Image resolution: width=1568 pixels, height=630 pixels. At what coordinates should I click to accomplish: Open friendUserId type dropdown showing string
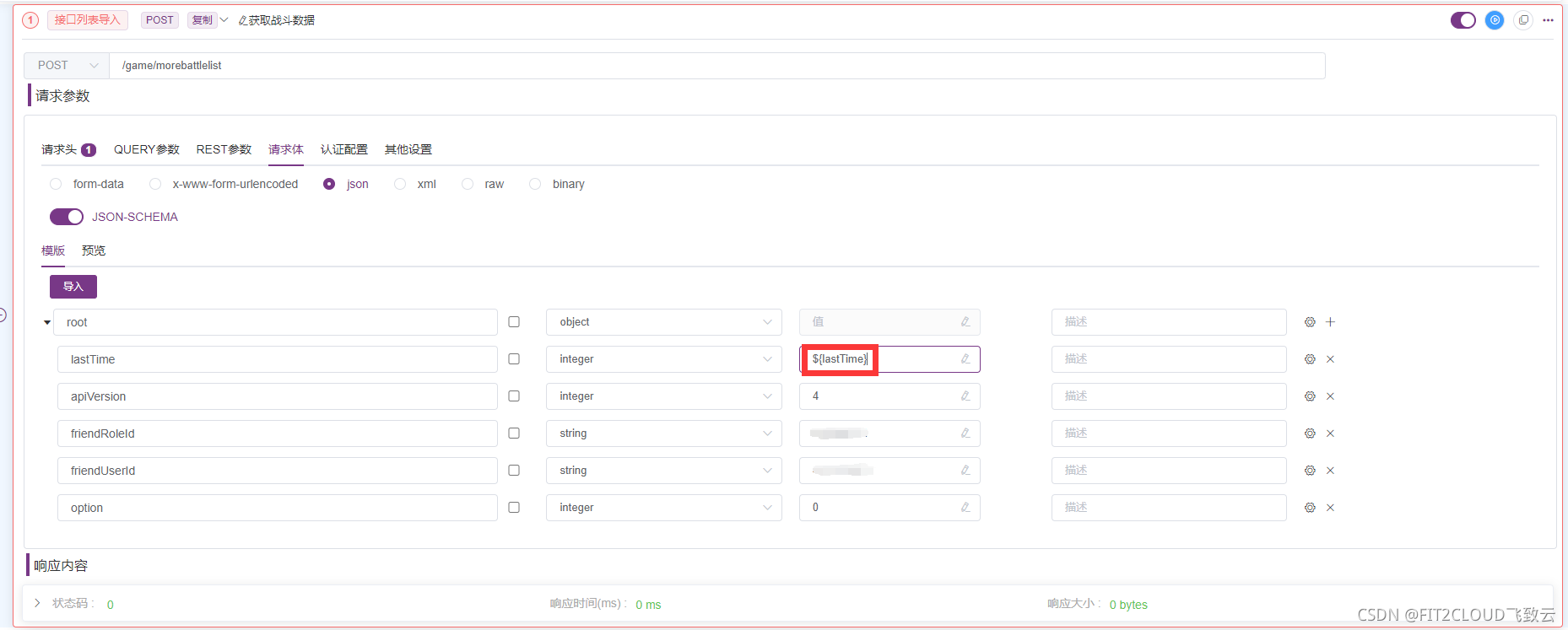point(664,471)
